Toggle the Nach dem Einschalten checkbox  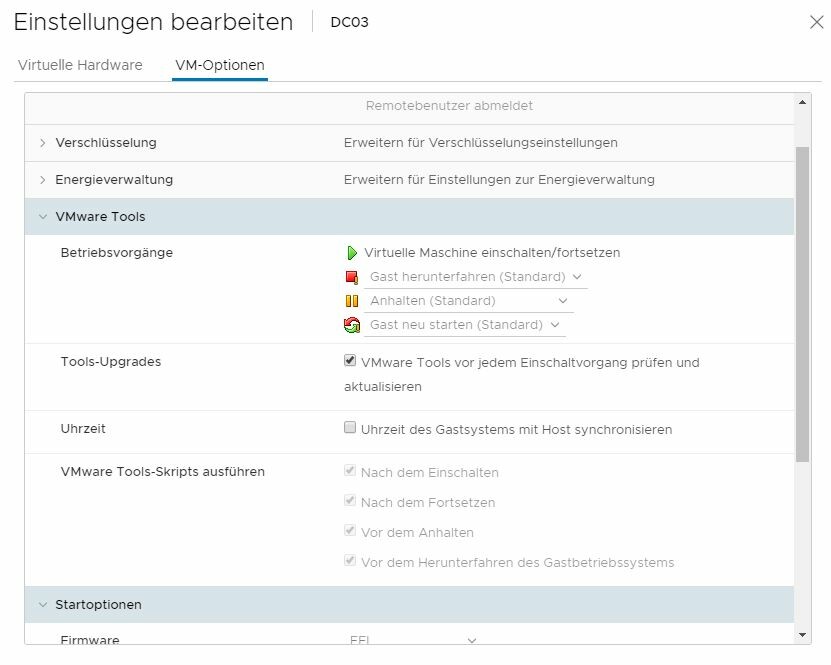[x=349, y=471]
